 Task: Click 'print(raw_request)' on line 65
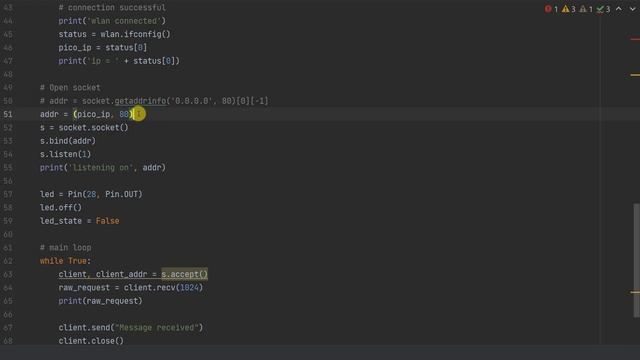click(100, 301)
